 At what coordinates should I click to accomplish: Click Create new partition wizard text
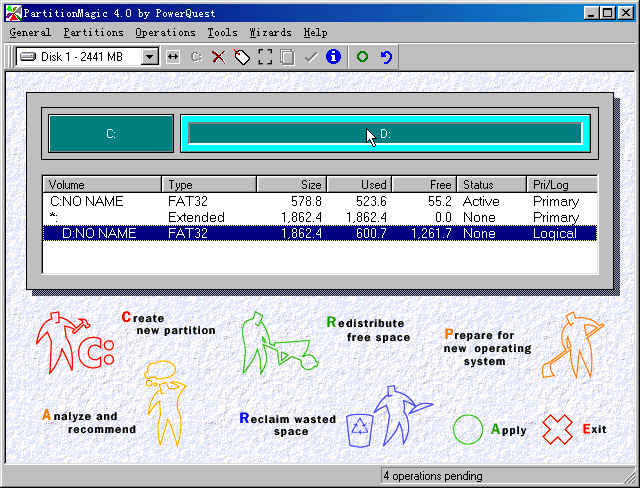pyautogui.click(x=169, y=324)
